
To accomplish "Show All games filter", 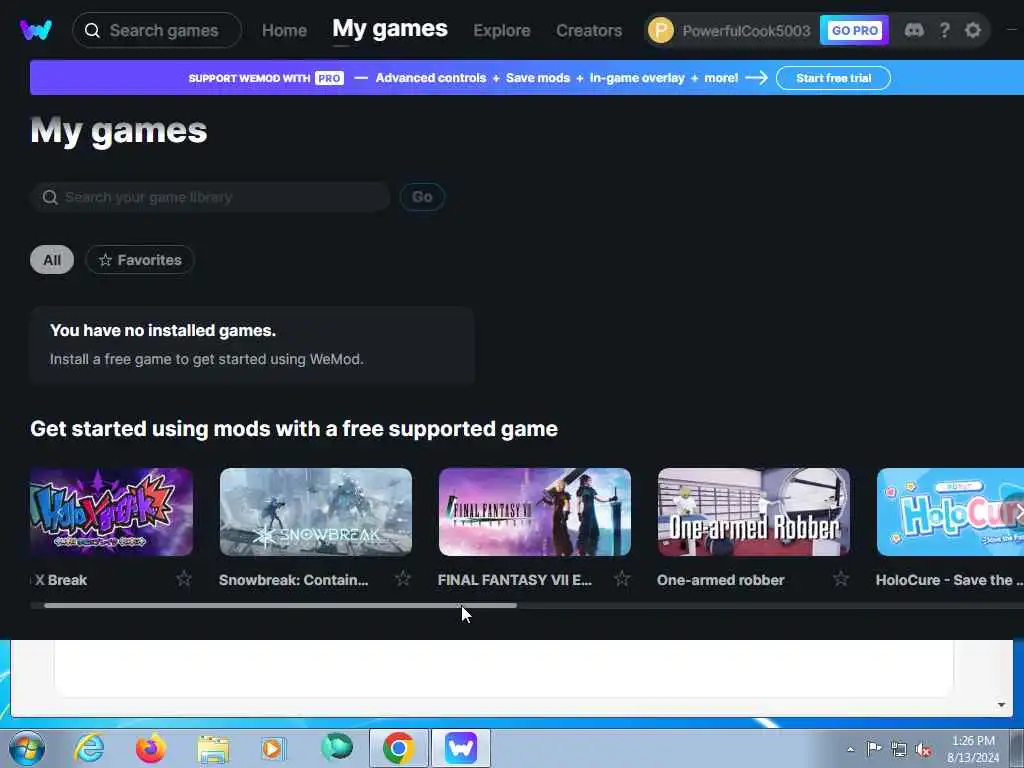I will [x=52, y=260].
